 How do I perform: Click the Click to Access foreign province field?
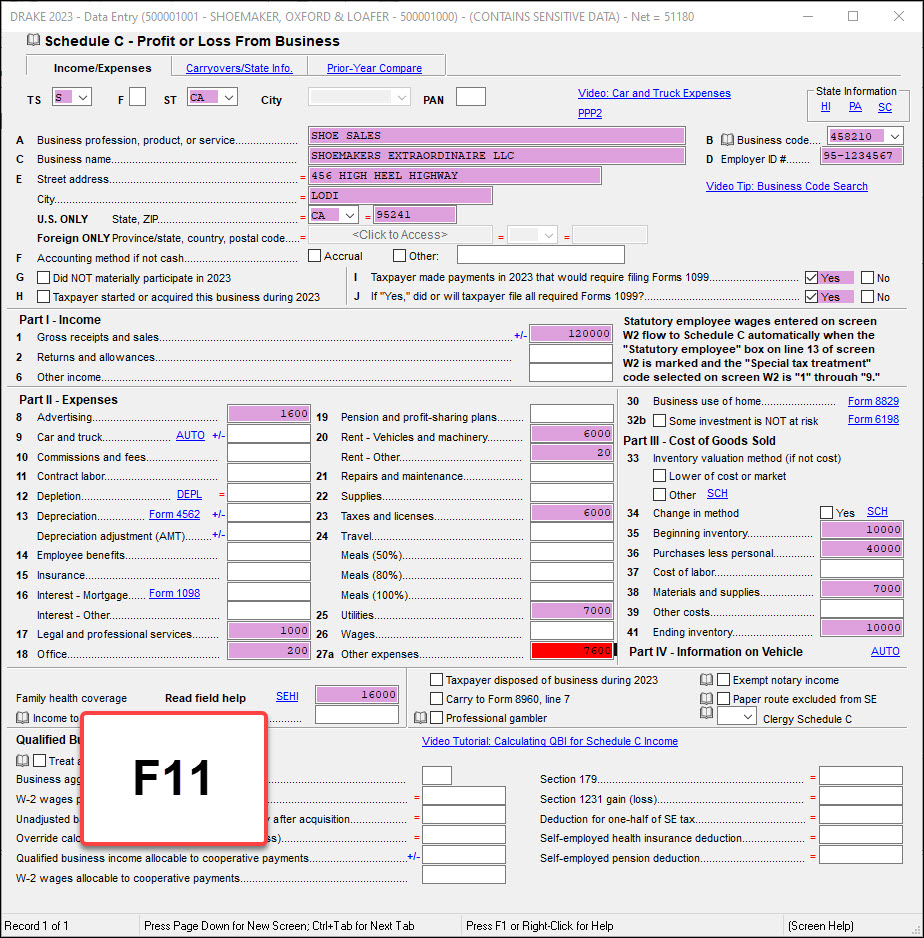(400, 235)
